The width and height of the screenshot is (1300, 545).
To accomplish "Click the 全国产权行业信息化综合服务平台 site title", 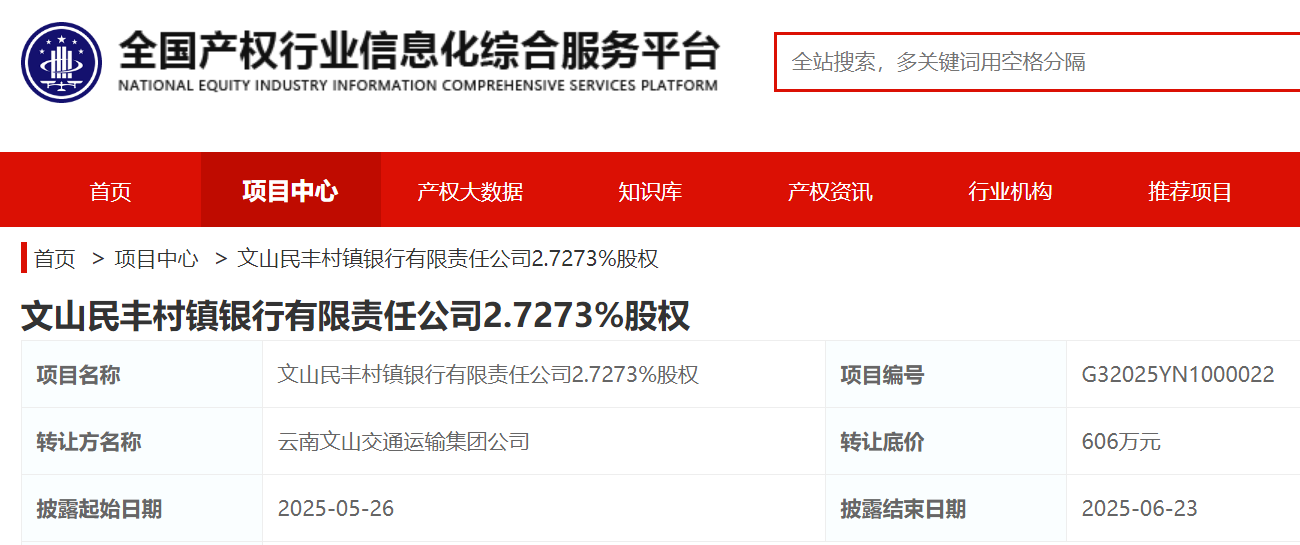I will pos(418,50).
